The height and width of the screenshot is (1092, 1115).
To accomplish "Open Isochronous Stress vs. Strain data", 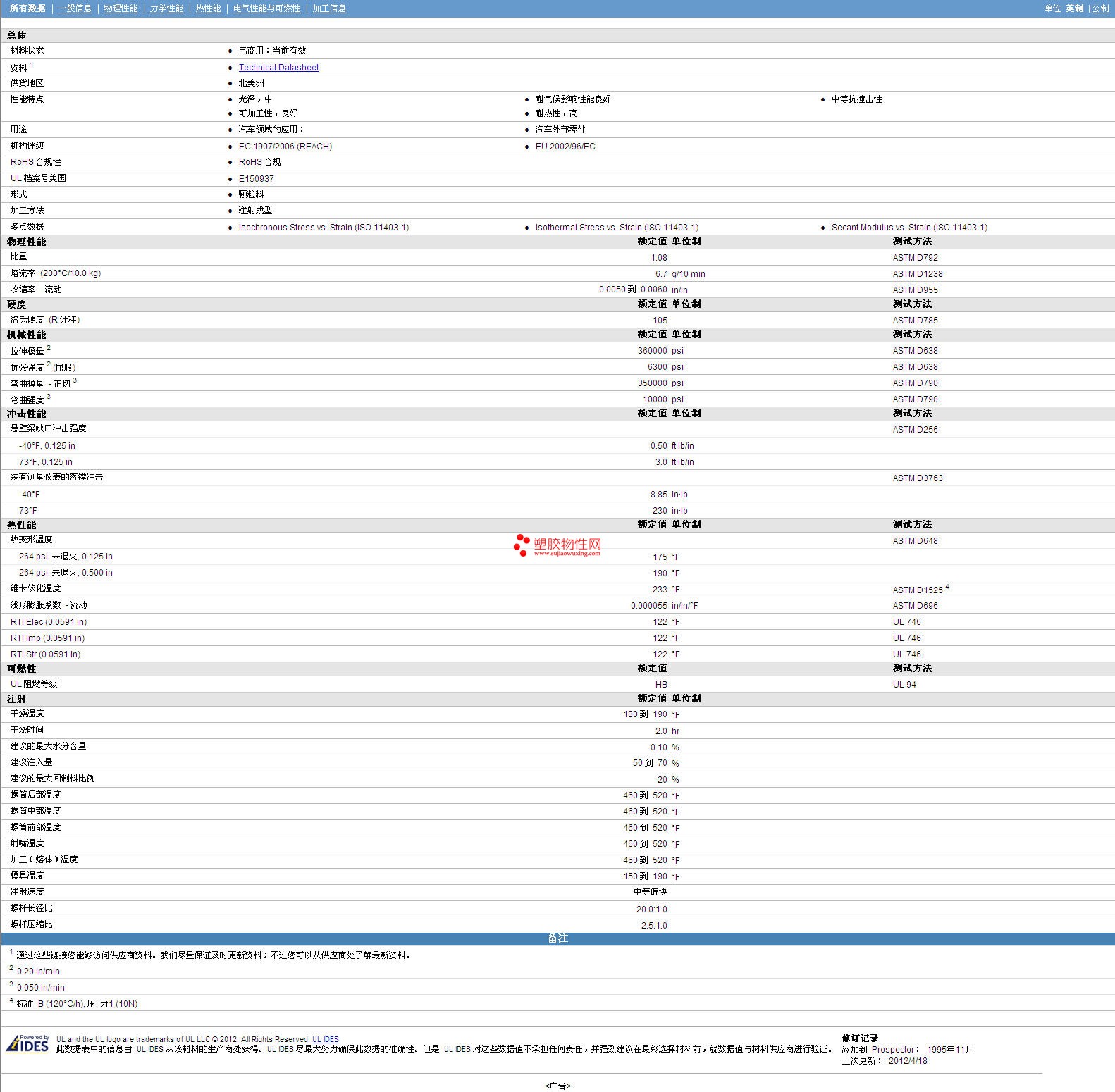I will (x=324, y=228).
